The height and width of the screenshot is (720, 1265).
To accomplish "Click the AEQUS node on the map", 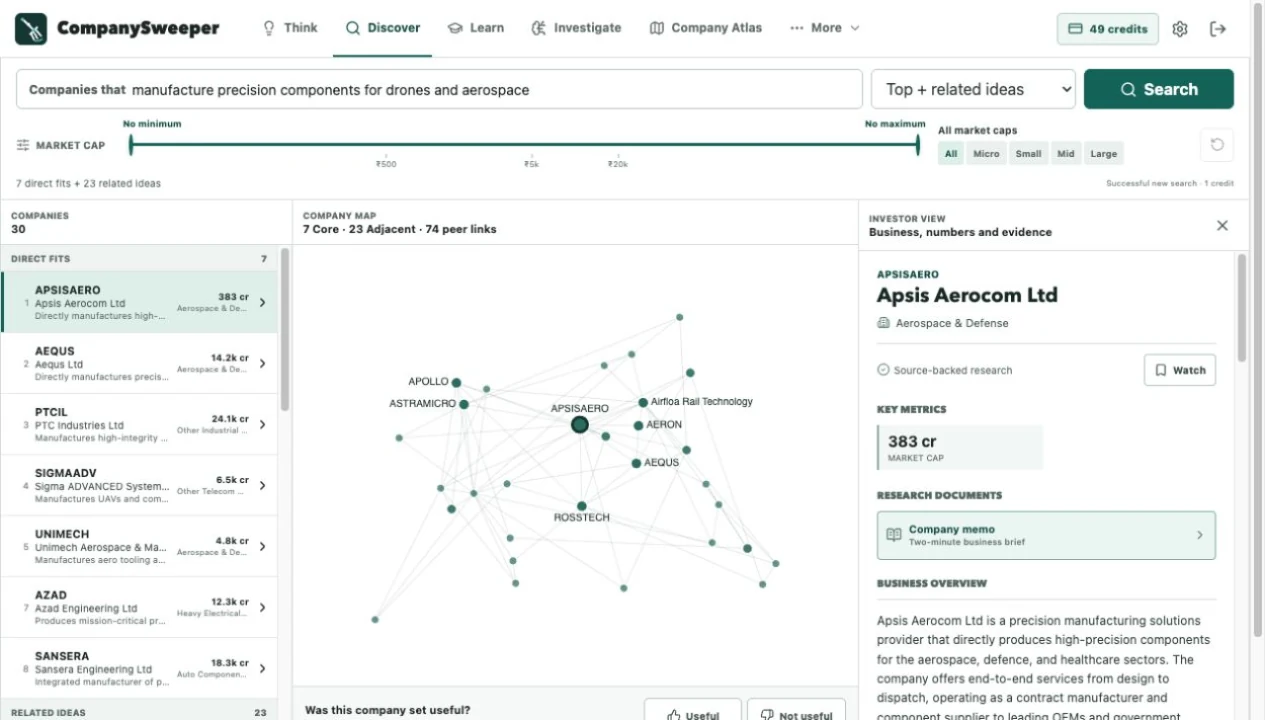I will click(636, 463).
